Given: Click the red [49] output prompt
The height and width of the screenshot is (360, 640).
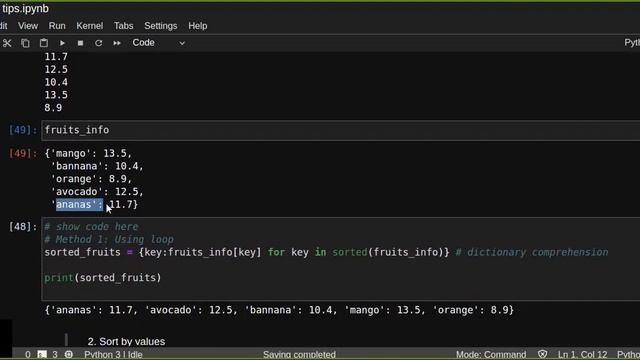Looking at the screenshot, I should coord(23,153).
